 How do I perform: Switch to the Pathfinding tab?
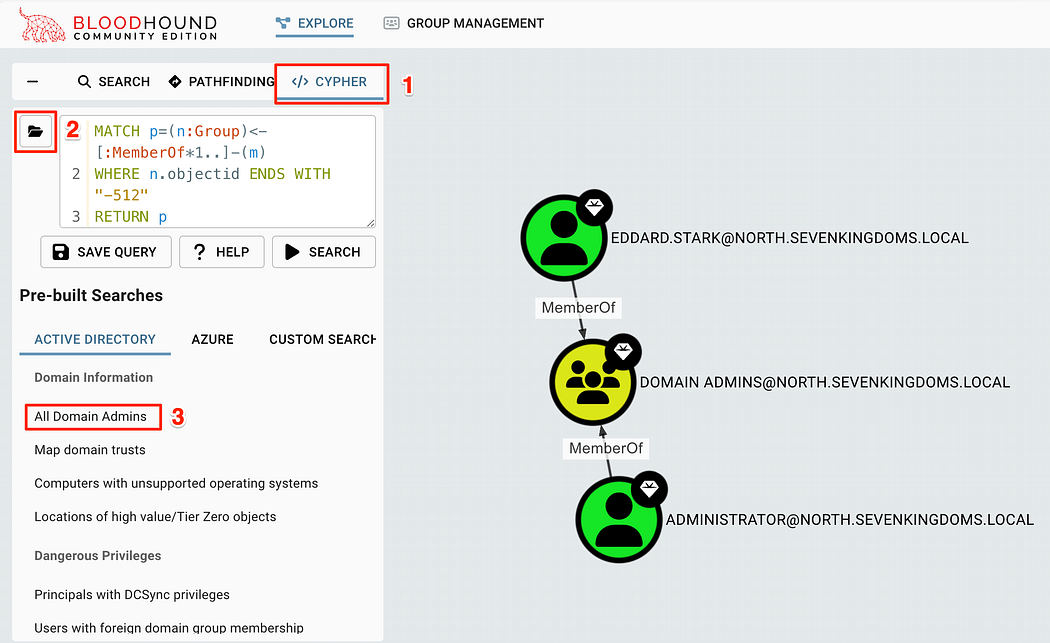pos(222,82)
